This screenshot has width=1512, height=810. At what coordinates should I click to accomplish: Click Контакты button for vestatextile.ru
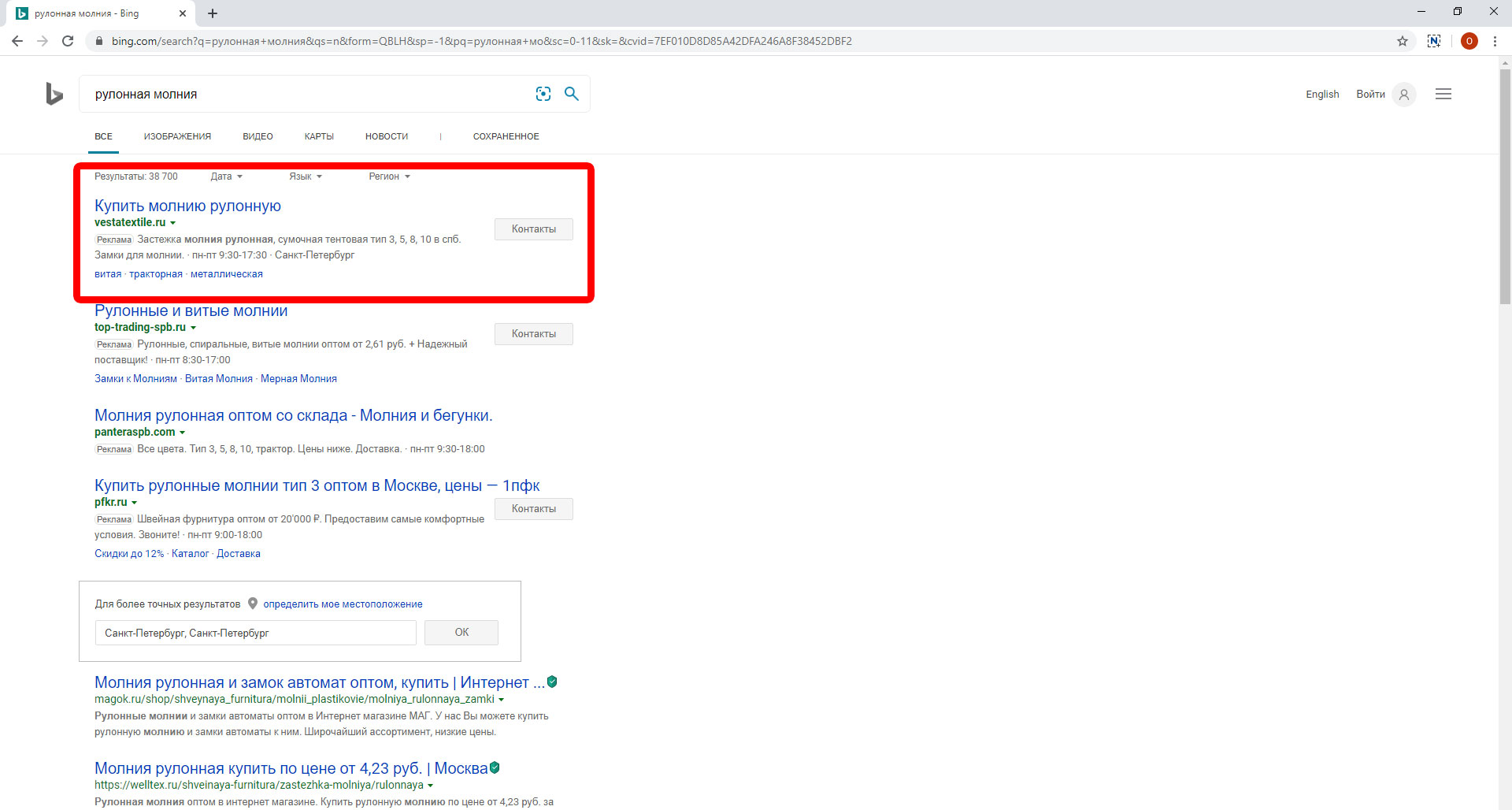click(x=534, y=229)
